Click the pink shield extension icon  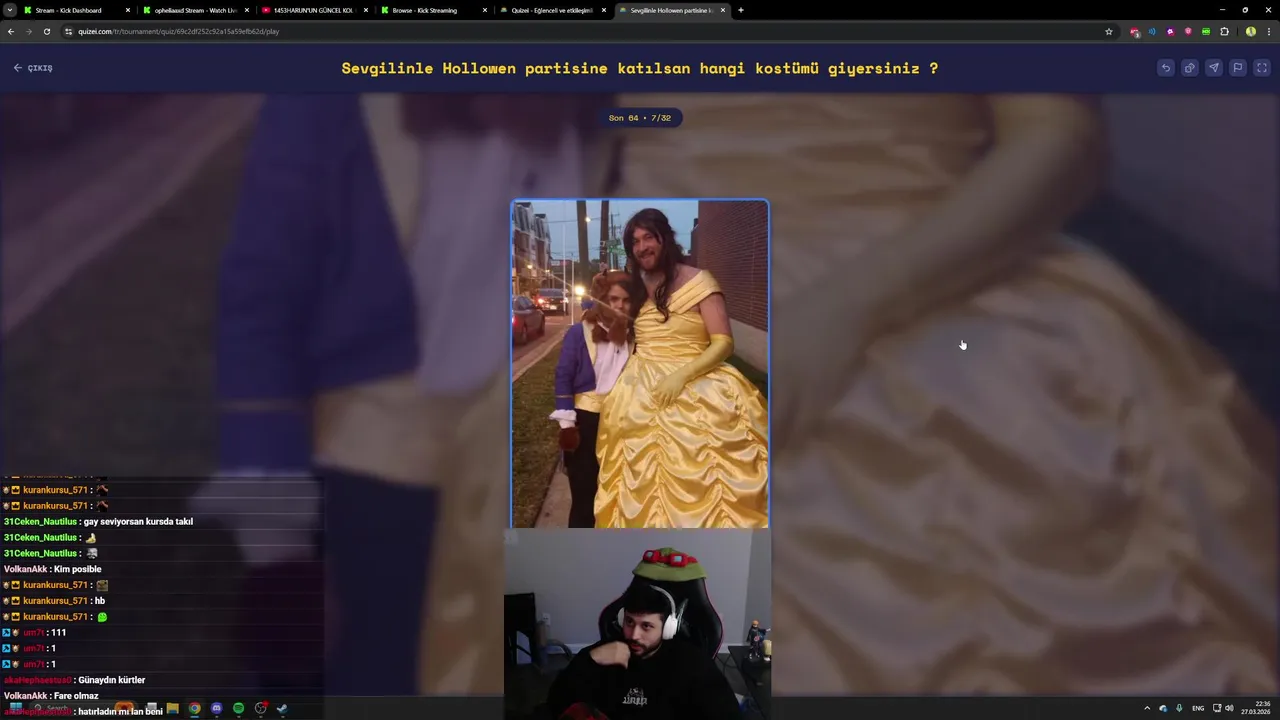pyautogui.click(x=1188, y=31)
